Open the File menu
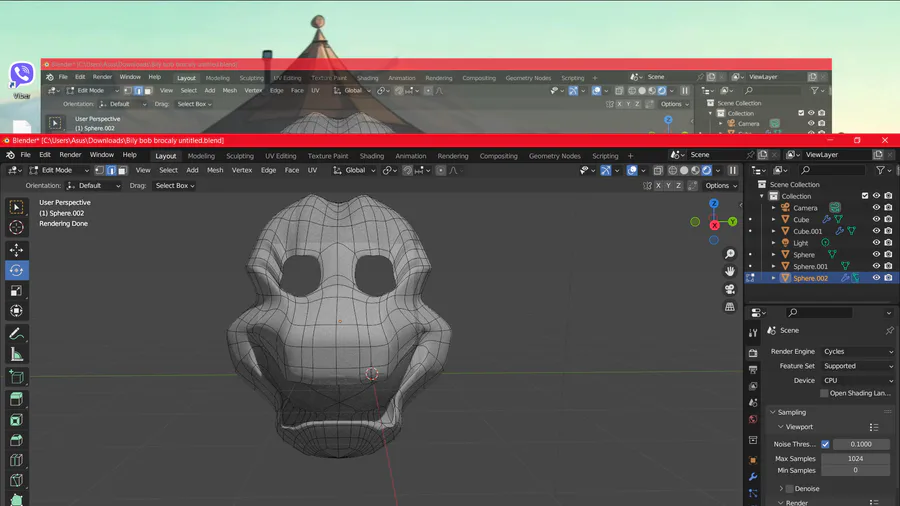Screen dimensions: 900x506 pos(25,155)
